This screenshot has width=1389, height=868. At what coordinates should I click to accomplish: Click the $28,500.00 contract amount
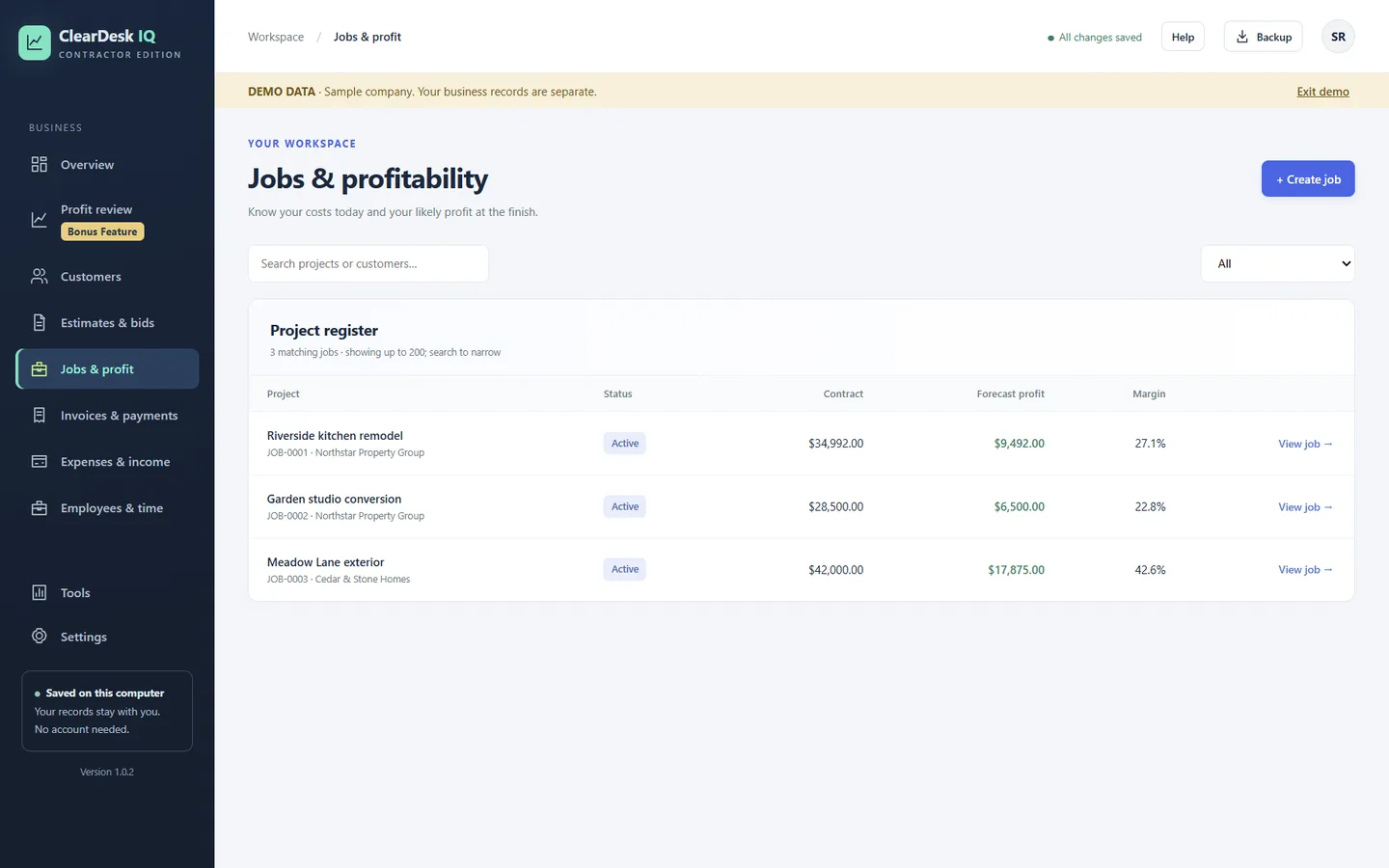835,507
